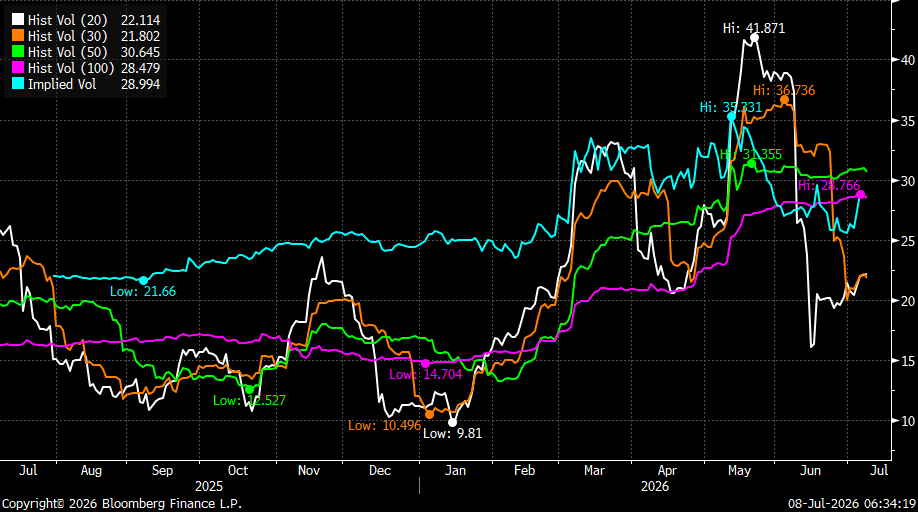
Task: Click the white Hi: 41.871 peak marker
Action: coord(755,37)
